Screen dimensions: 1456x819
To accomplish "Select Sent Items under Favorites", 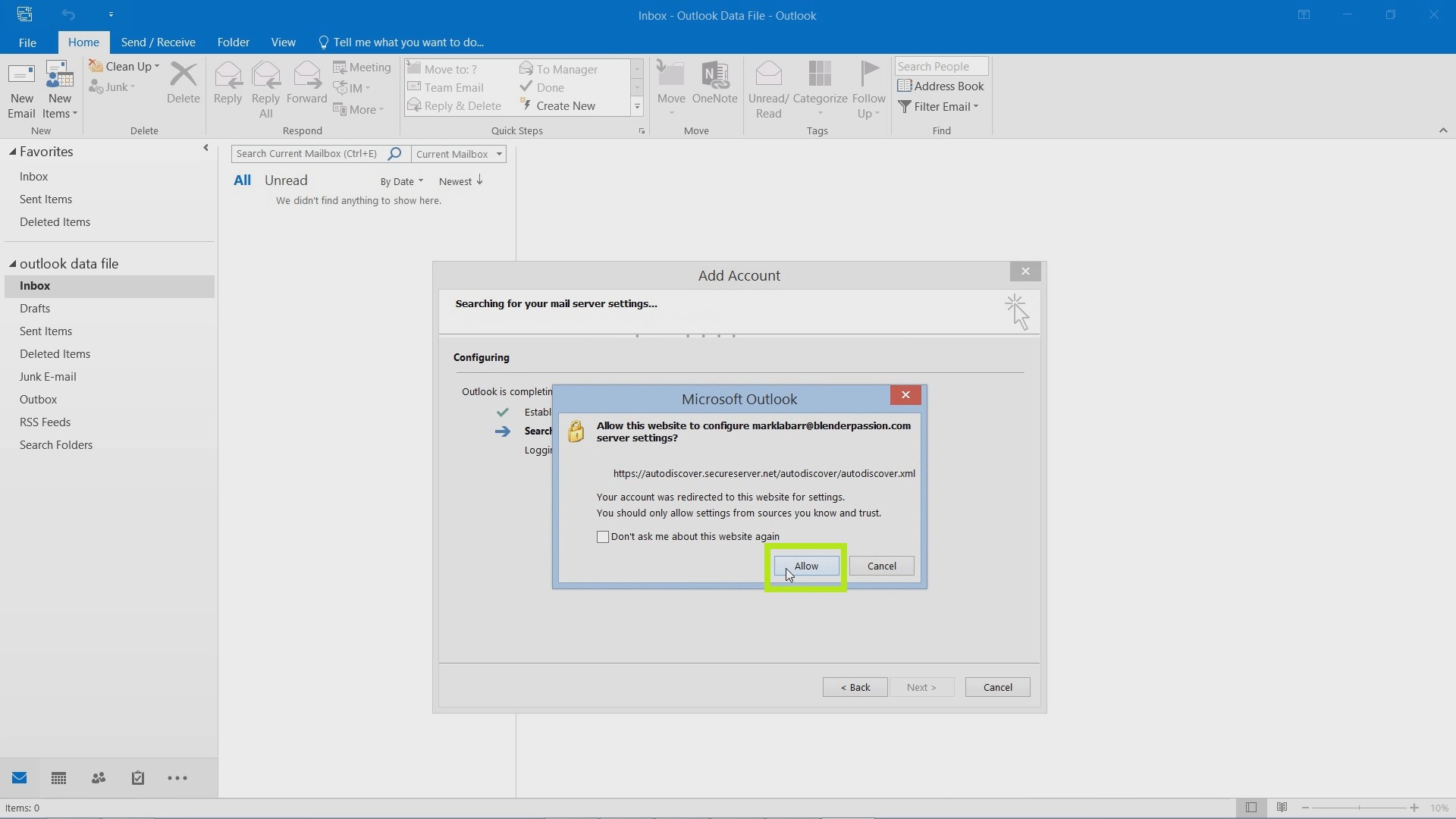I will coord(45,199).
